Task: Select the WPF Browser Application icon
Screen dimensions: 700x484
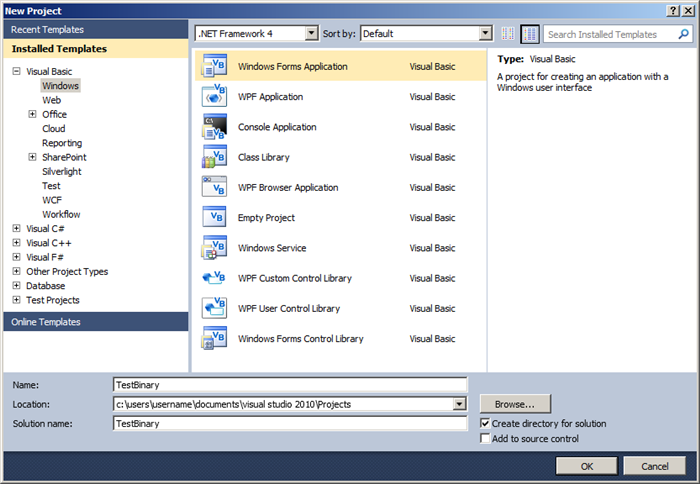Action: [x=214, y=187]
